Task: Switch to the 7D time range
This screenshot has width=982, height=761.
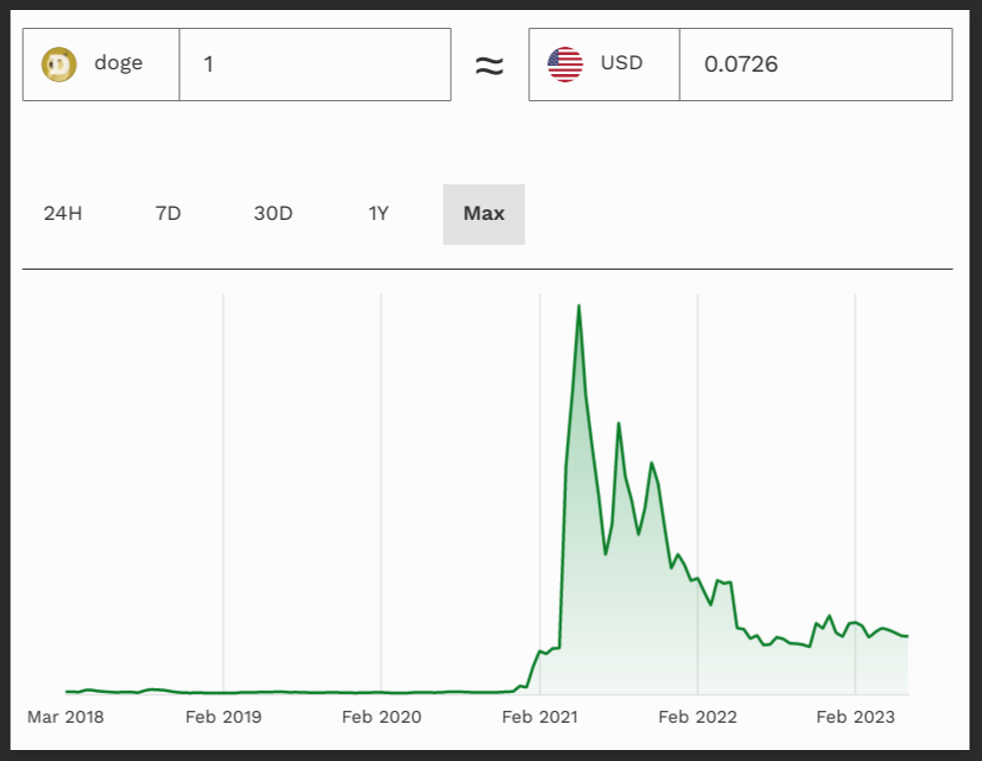Action: [x=170, y=213]
